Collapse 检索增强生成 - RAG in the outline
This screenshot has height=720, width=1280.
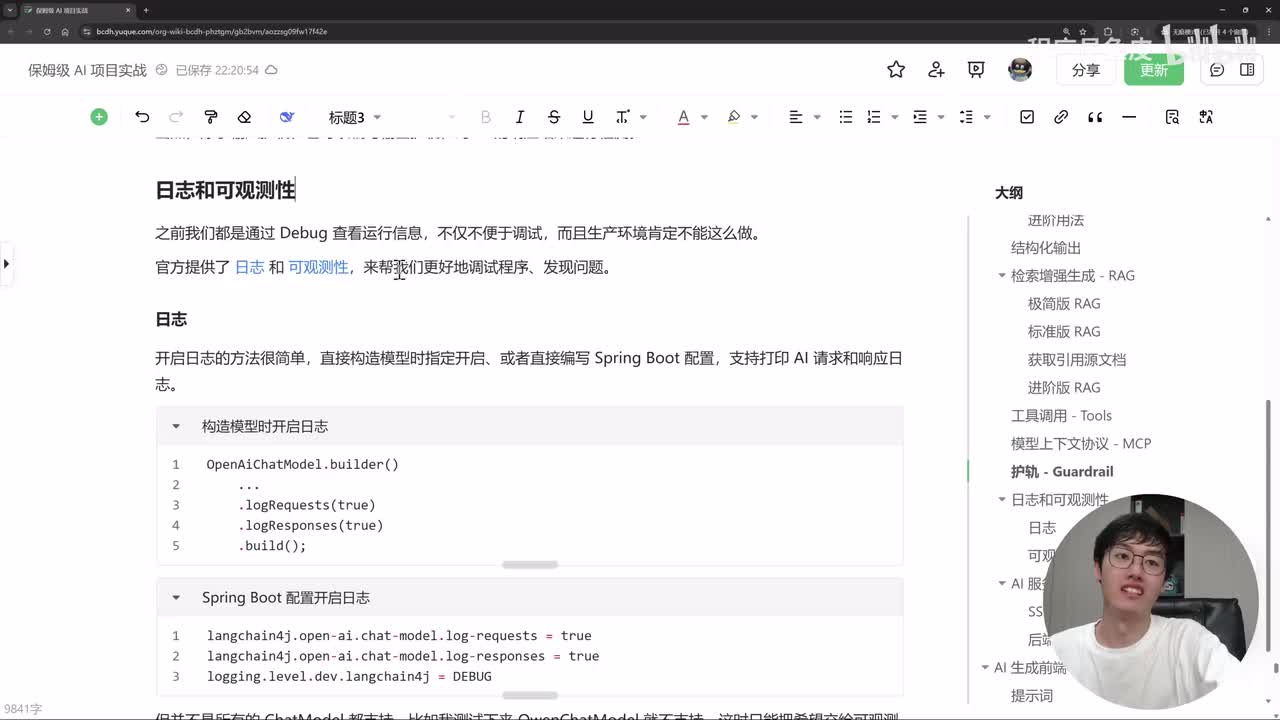pyautogui.click(x=1002, y=275)
